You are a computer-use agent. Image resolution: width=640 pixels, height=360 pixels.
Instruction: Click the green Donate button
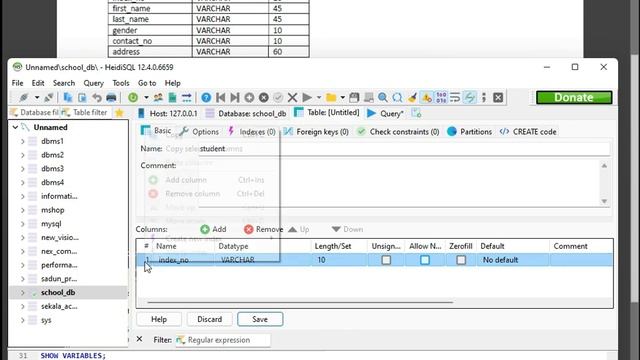574,98
